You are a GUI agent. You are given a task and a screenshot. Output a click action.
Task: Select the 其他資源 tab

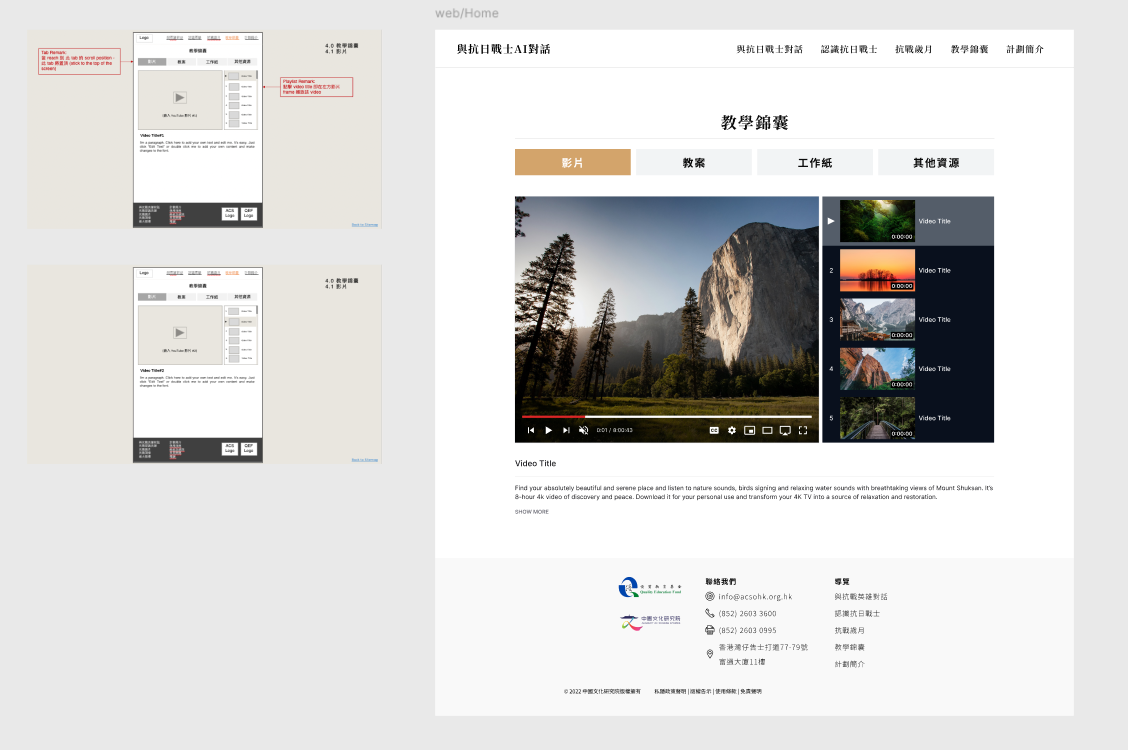936,163
